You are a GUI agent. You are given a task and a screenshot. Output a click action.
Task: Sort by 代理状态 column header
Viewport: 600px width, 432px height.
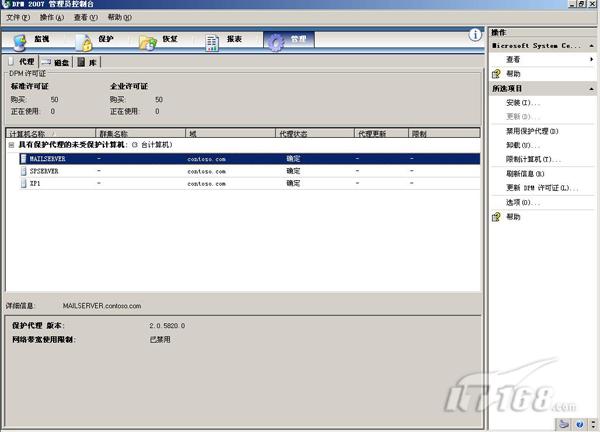tap(315, 133)
